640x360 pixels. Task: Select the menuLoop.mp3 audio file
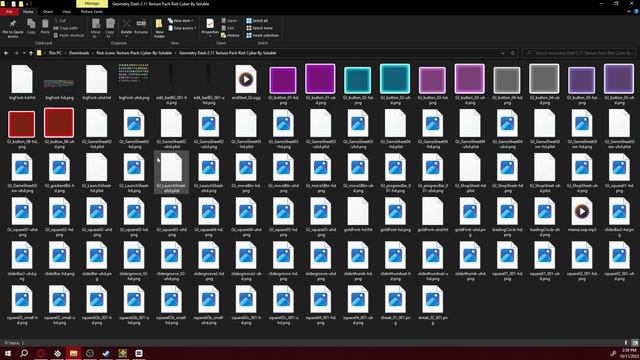pos(582,215)
